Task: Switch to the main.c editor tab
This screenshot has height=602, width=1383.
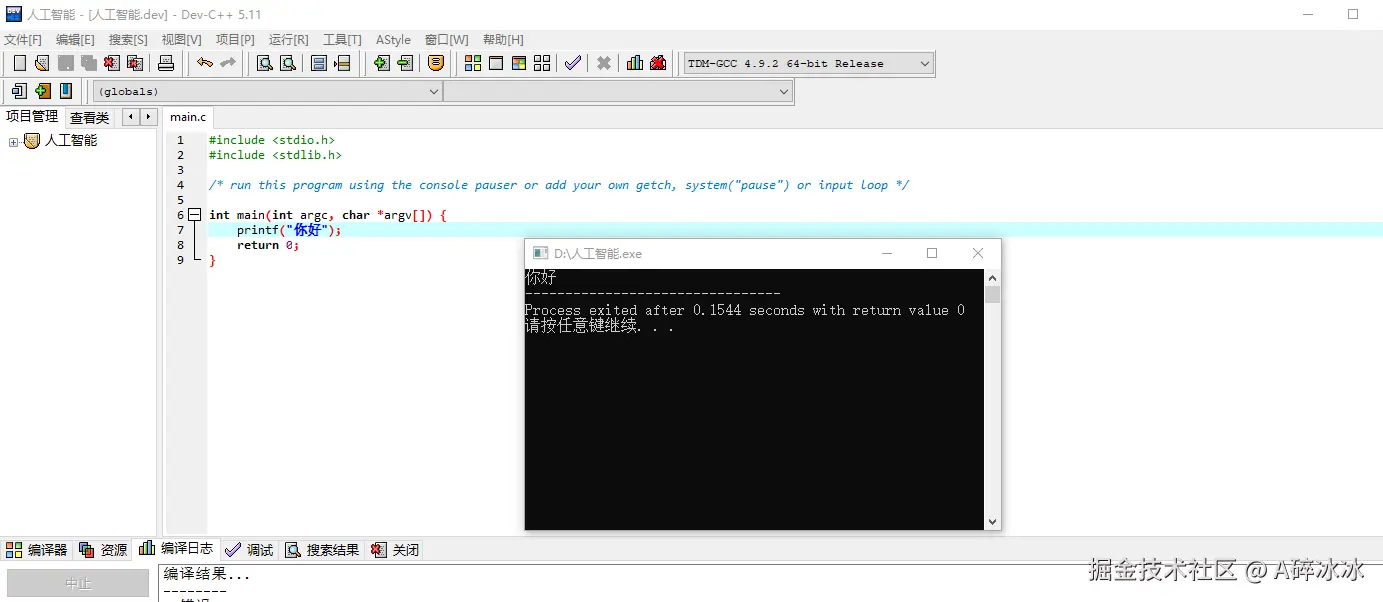Action: coord(188,117)
